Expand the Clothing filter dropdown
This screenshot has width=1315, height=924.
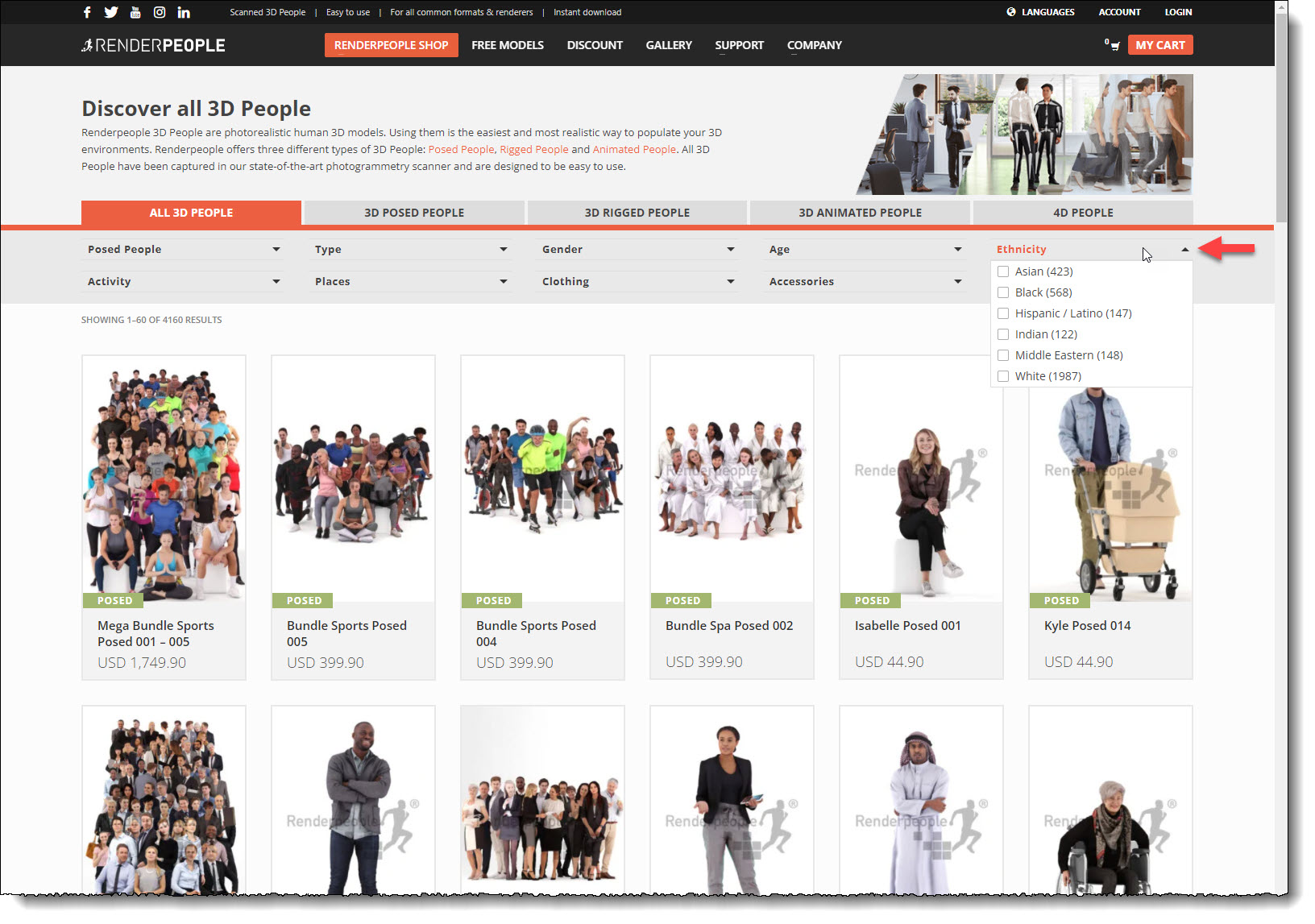click(638, 281)
